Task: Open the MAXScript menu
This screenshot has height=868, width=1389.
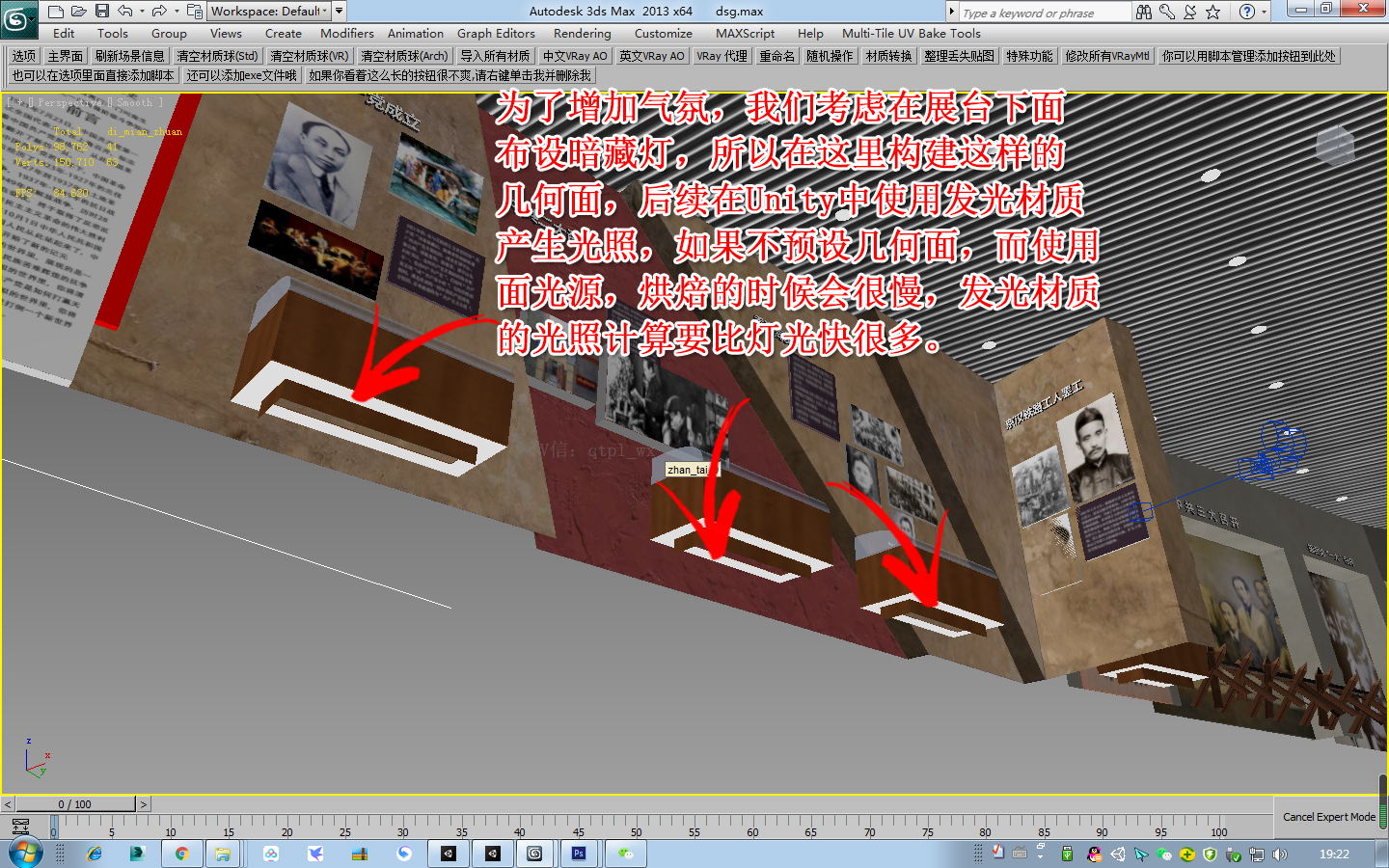Action: 745,33
